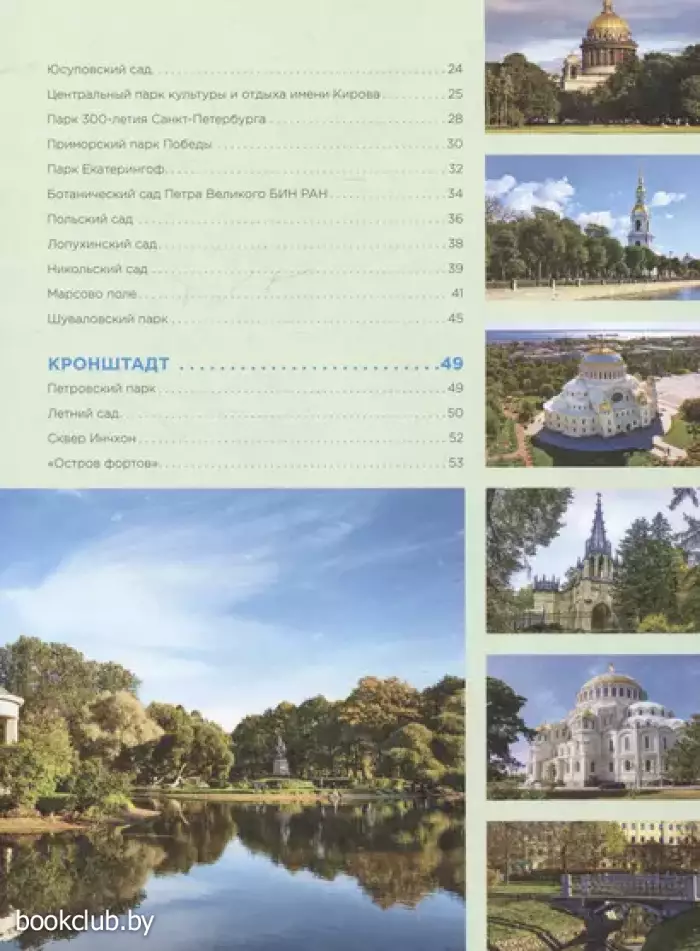Click the 'Польский сад' entry

[x=90, y=219]
